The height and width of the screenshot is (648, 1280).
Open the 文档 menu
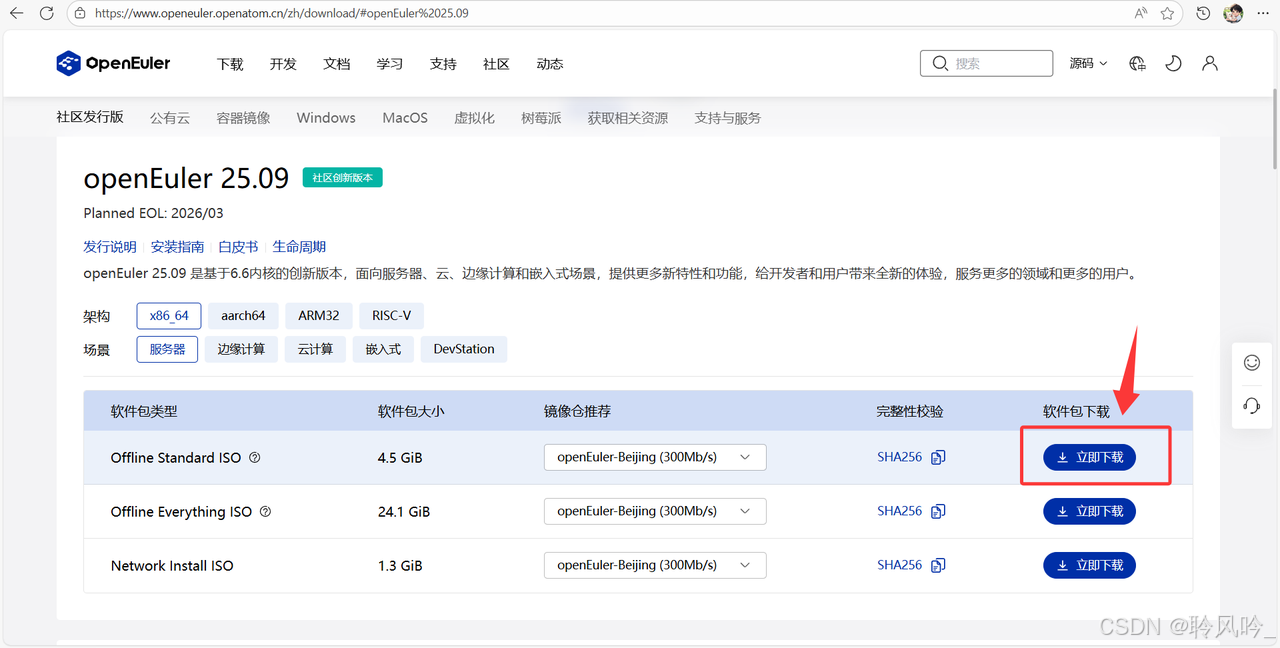tap(337, 64)
